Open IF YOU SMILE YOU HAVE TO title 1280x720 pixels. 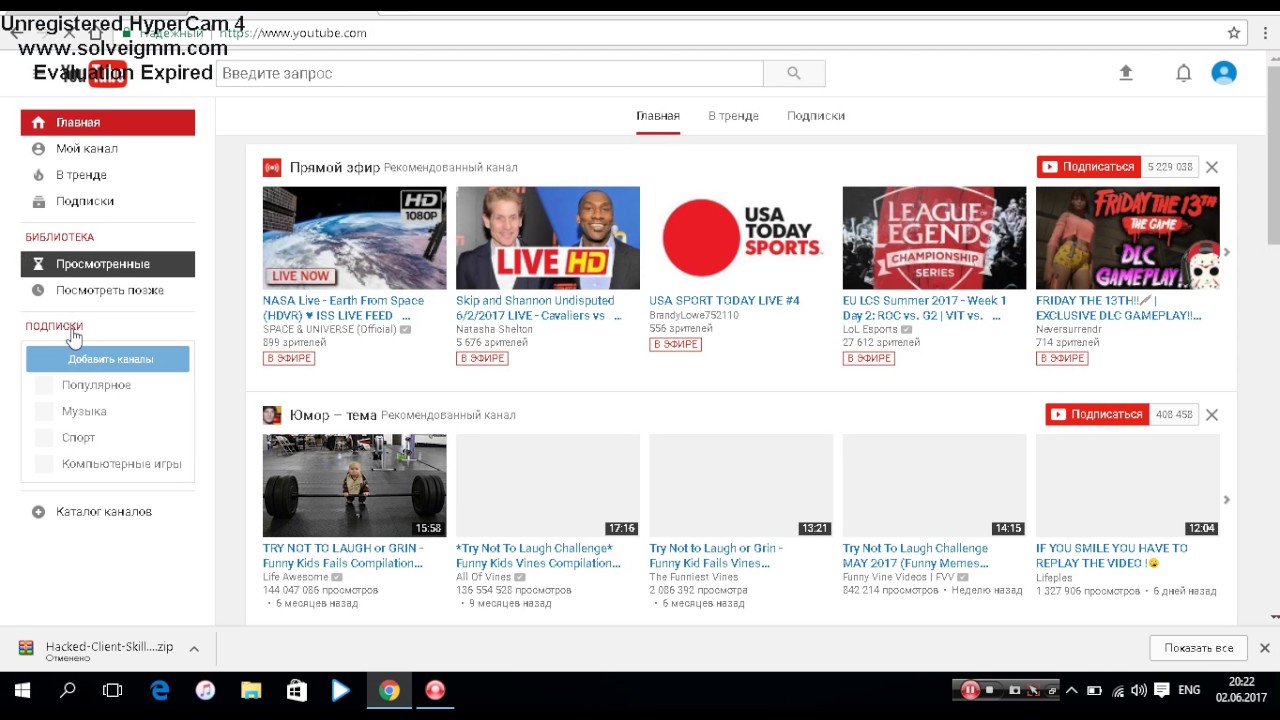point(1112,556)
